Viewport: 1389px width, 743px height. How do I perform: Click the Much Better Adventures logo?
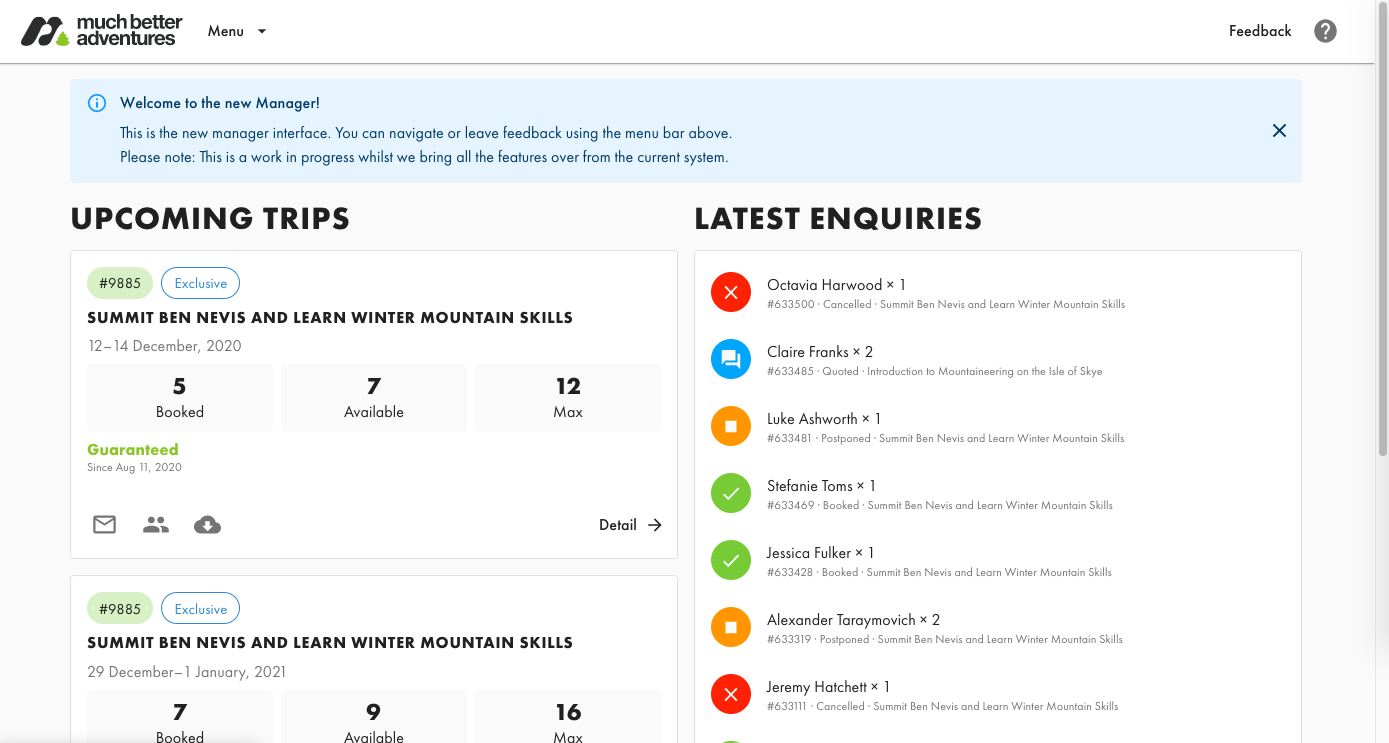point(98,31)
